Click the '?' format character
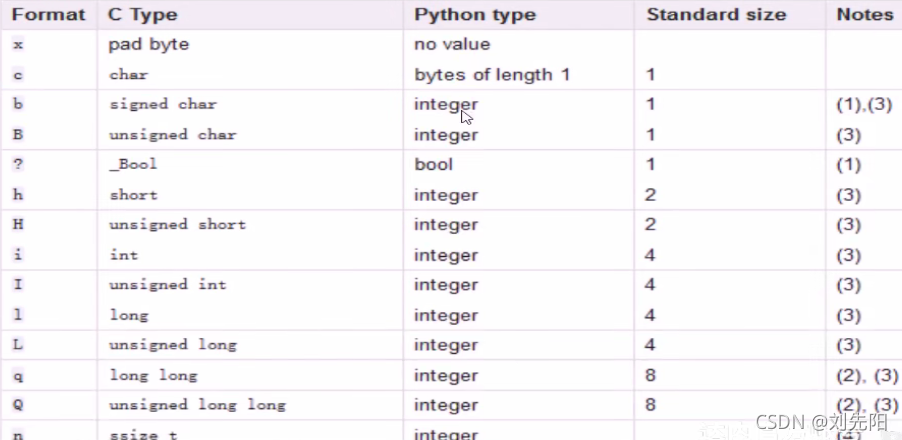This screenshot has height=440, width=902. [19, 164]
